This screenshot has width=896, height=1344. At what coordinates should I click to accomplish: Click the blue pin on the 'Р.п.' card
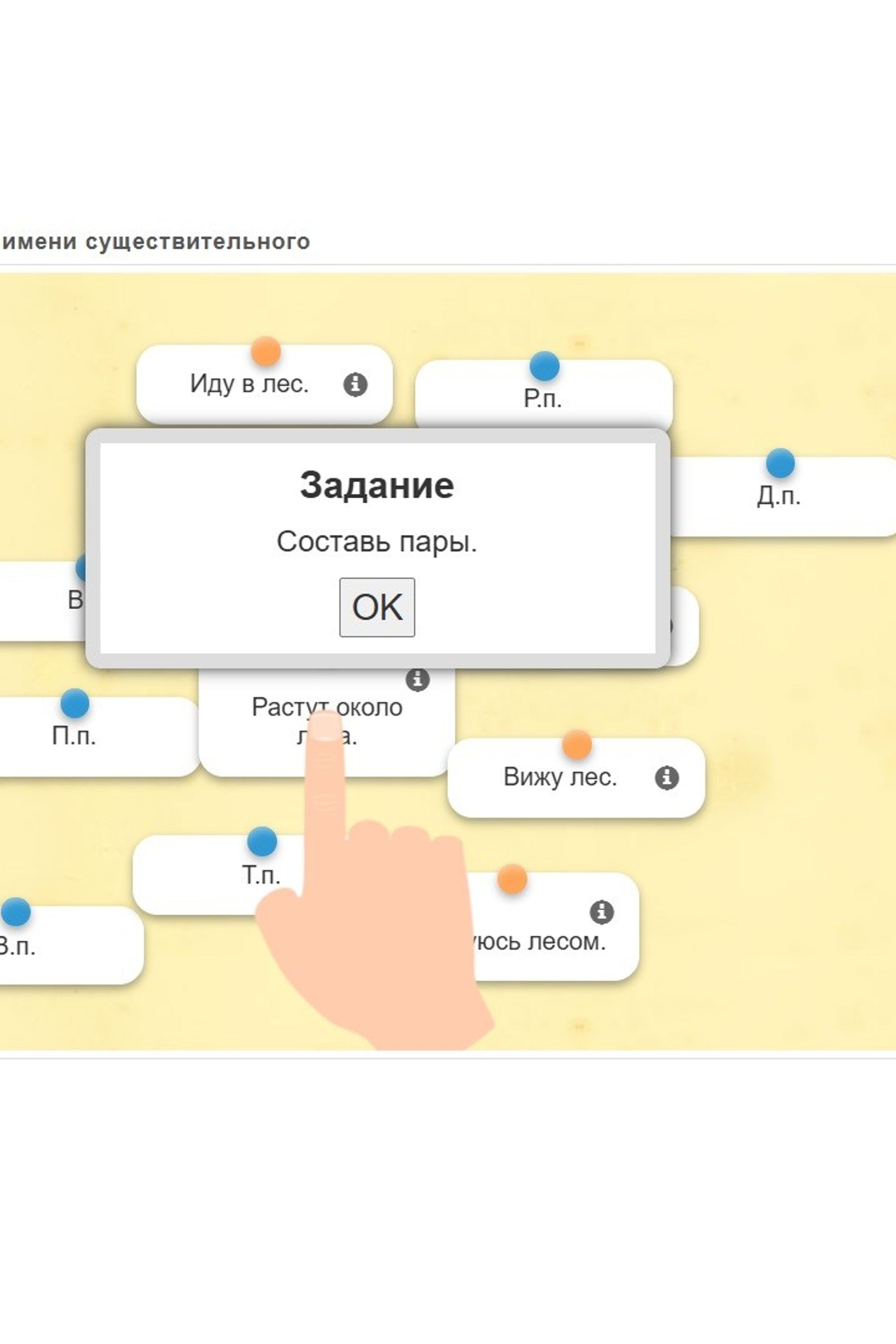tap(544, 366)
